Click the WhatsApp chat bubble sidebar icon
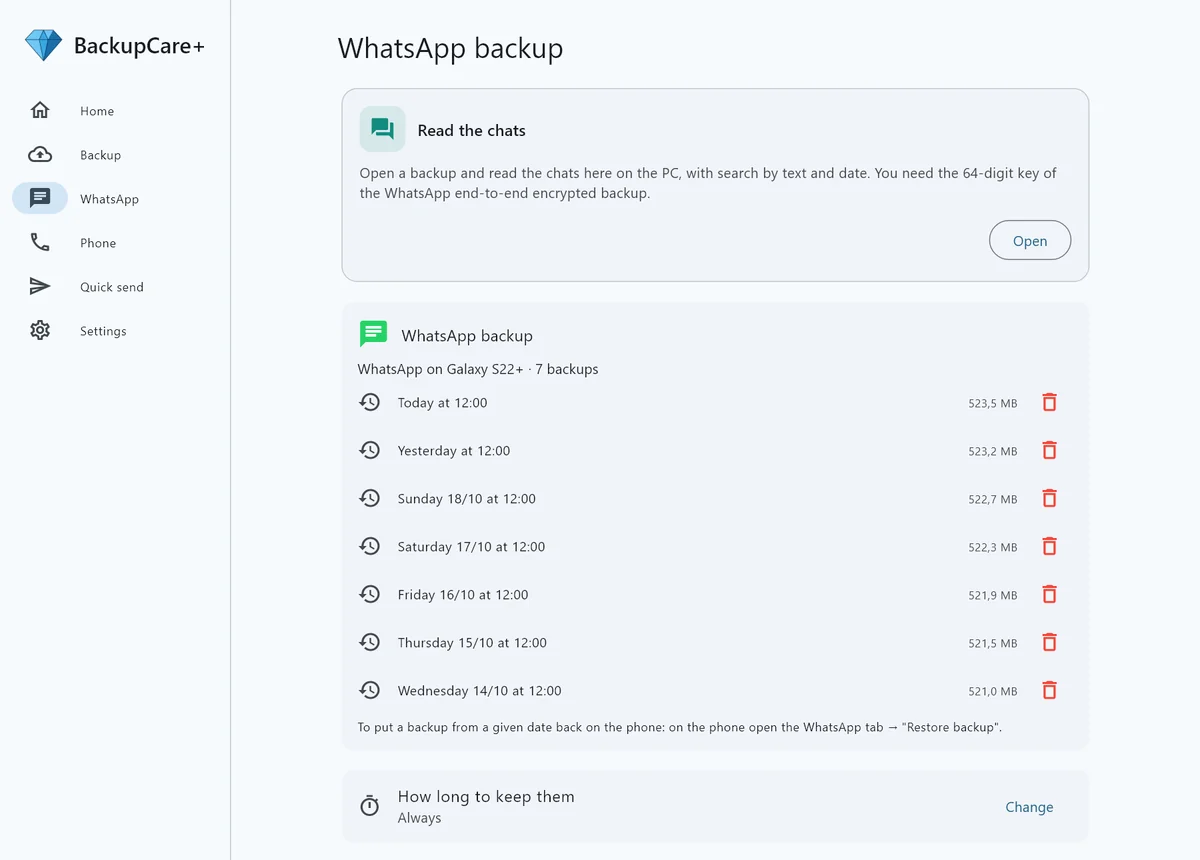 40,198
